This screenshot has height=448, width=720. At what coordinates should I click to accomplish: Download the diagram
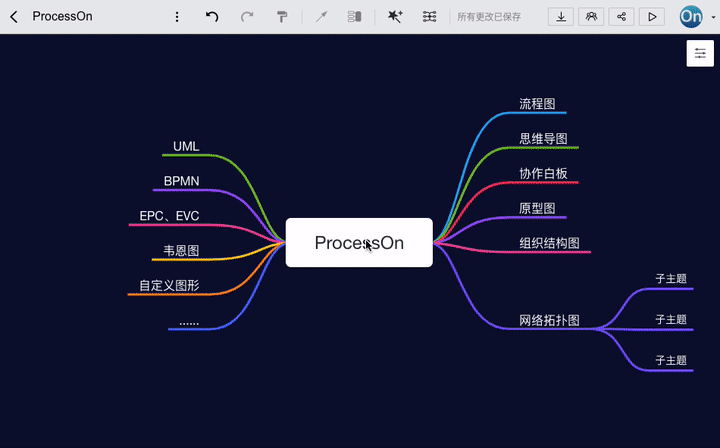pyautogui.click(x=561, y=17)
